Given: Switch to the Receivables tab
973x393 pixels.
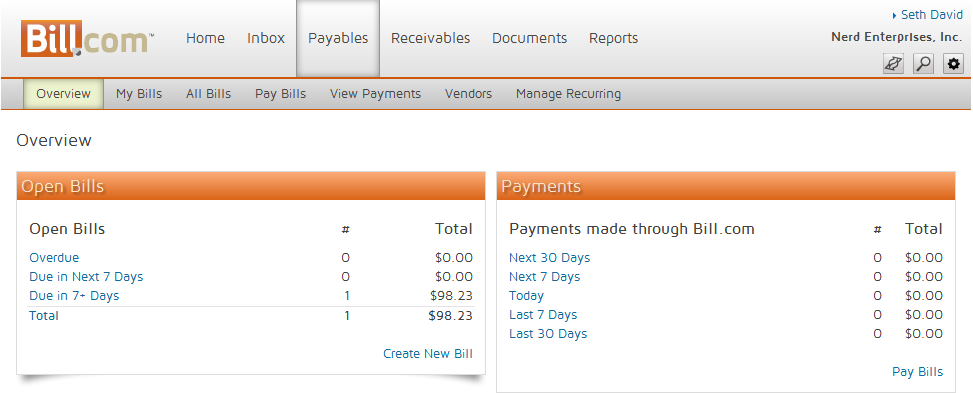Looking at the screenshot, I should click(x=431, y=38).
